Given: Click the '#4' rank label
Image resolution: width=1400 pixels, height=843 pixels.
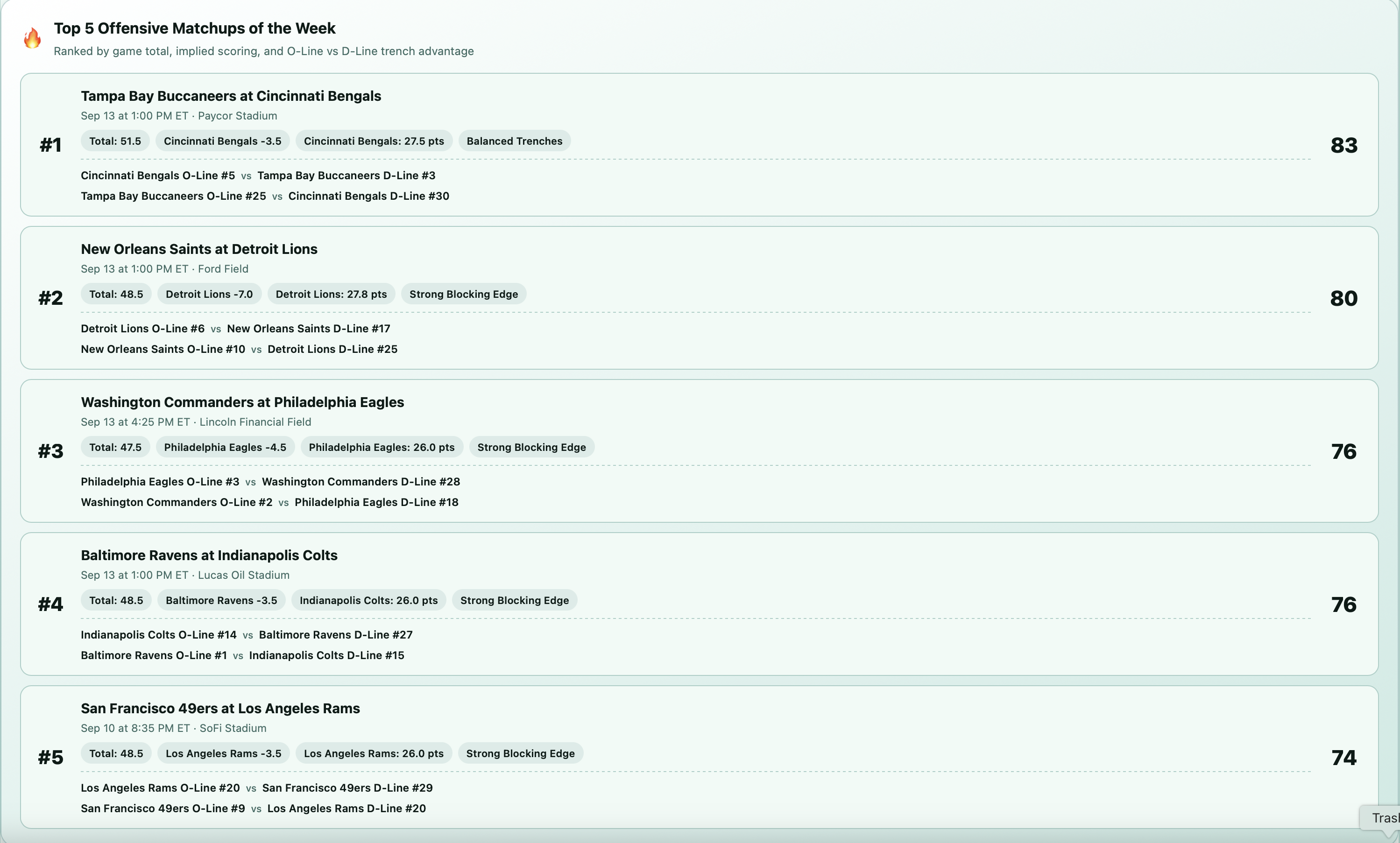Looking at the screenshot, I should [50, 604].
